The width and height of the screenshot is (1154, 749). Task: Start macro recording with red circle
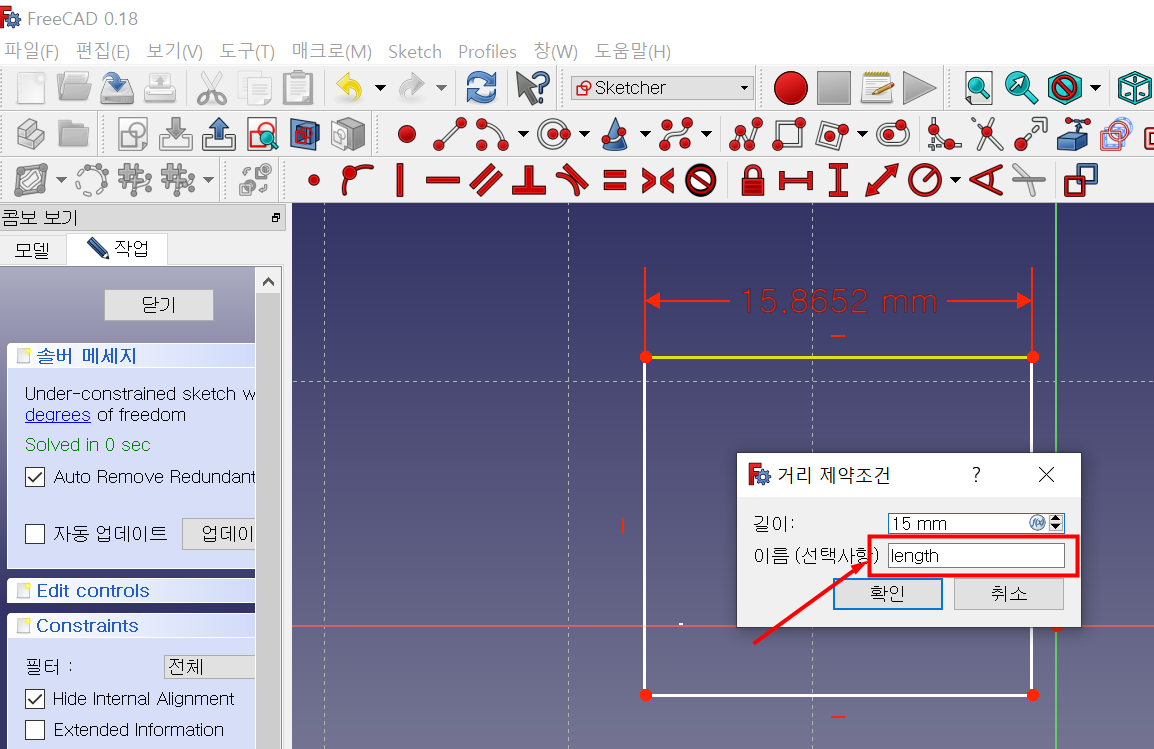tap(790, 88)
